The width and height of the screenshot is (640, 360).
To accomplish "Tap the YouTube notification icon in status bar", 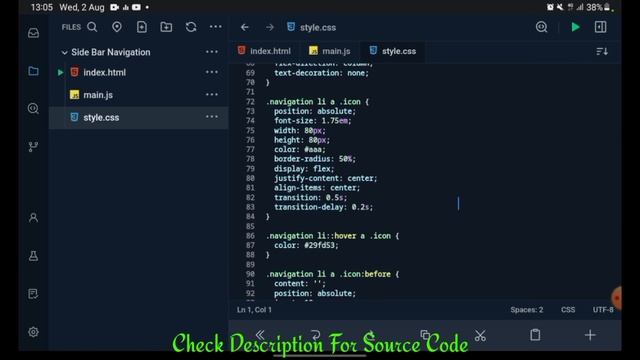I will (x=136, y=7).
